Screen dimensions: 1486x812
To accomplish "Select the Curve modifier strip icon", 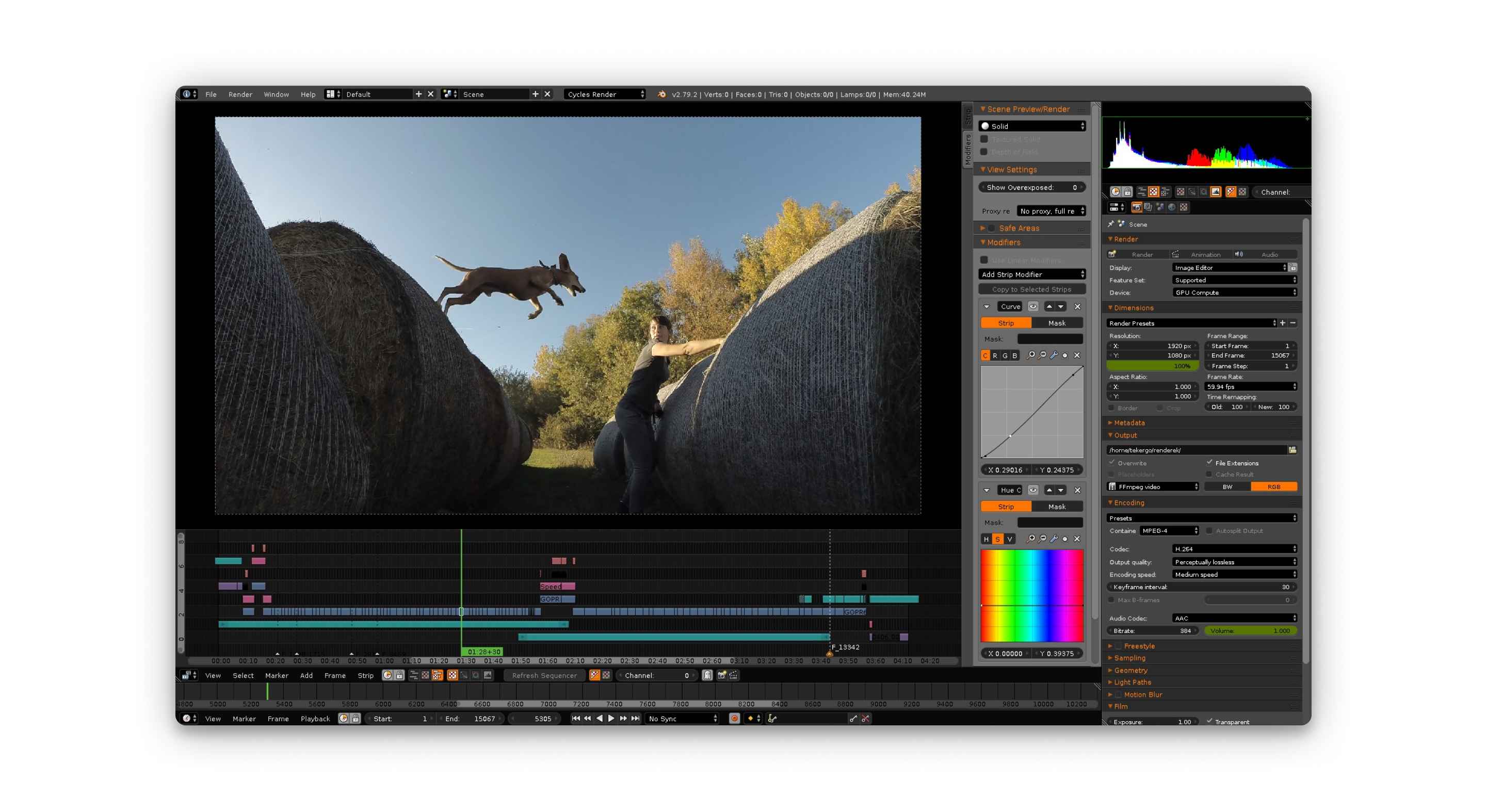I will (x=1005, y=321).
